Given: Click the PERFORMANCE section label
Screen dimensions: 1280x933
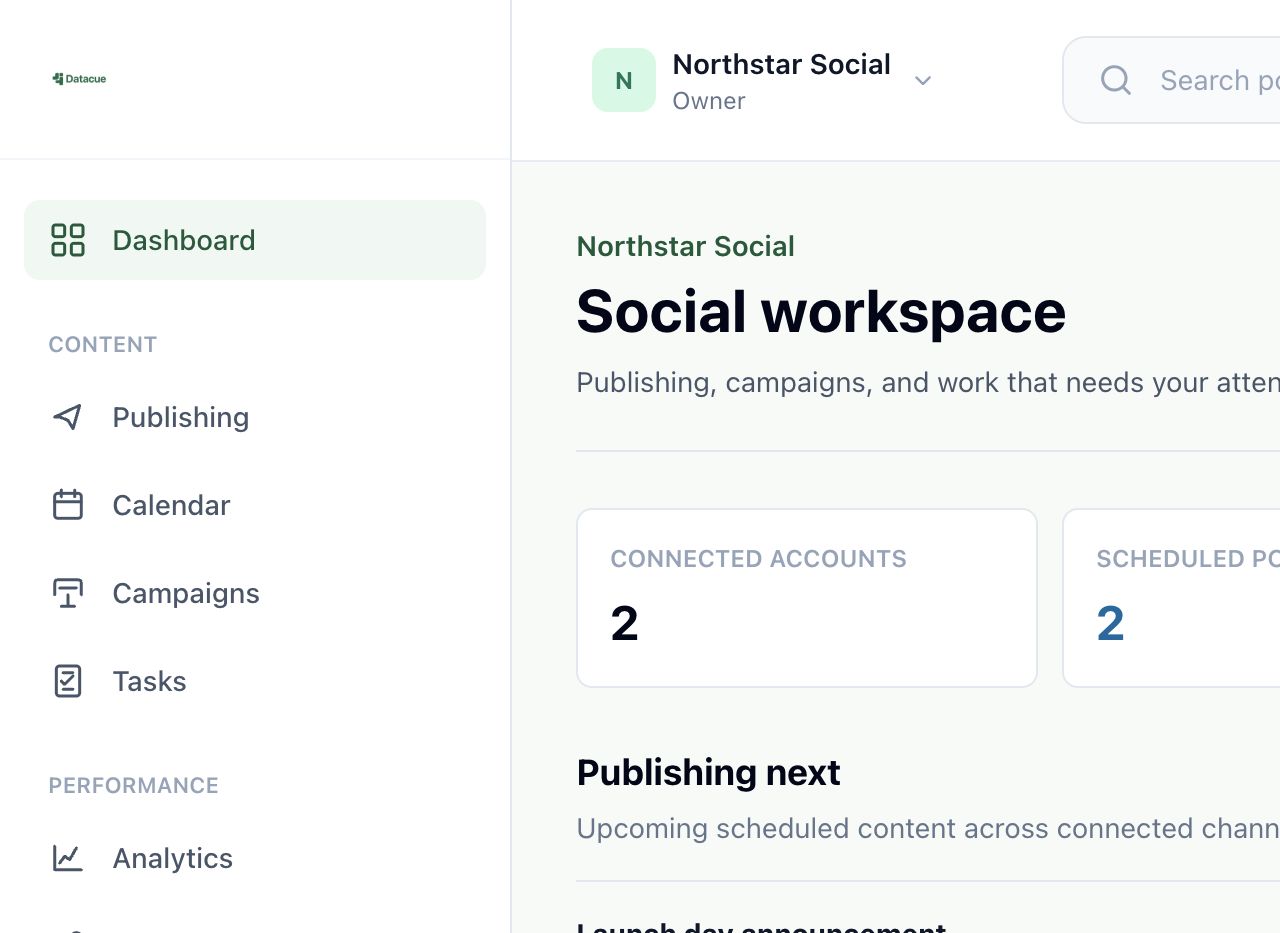Looking at the screenshot, I should click(134, 785).
